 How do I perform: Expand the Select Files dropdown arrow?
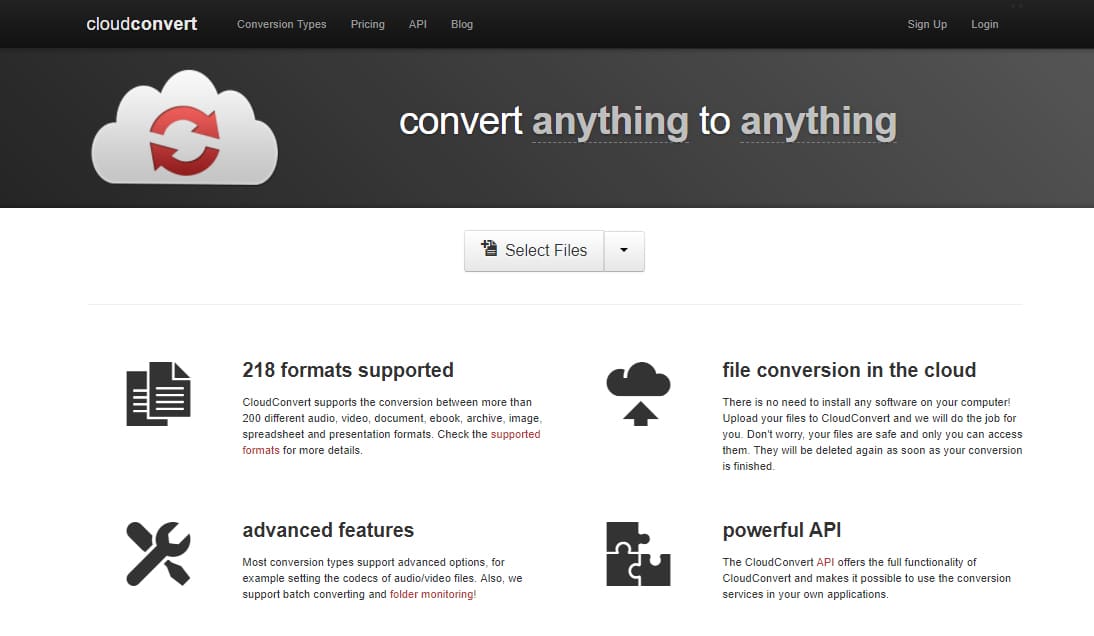click(624, 250)
